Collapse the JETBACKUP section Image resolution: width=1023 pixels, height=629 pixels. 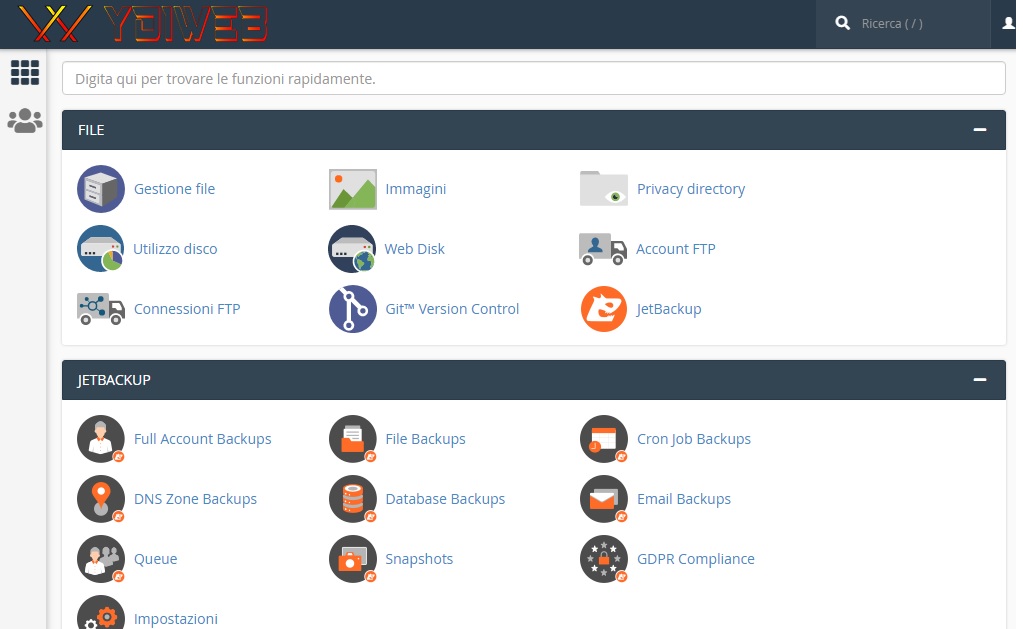pos(979,380)
